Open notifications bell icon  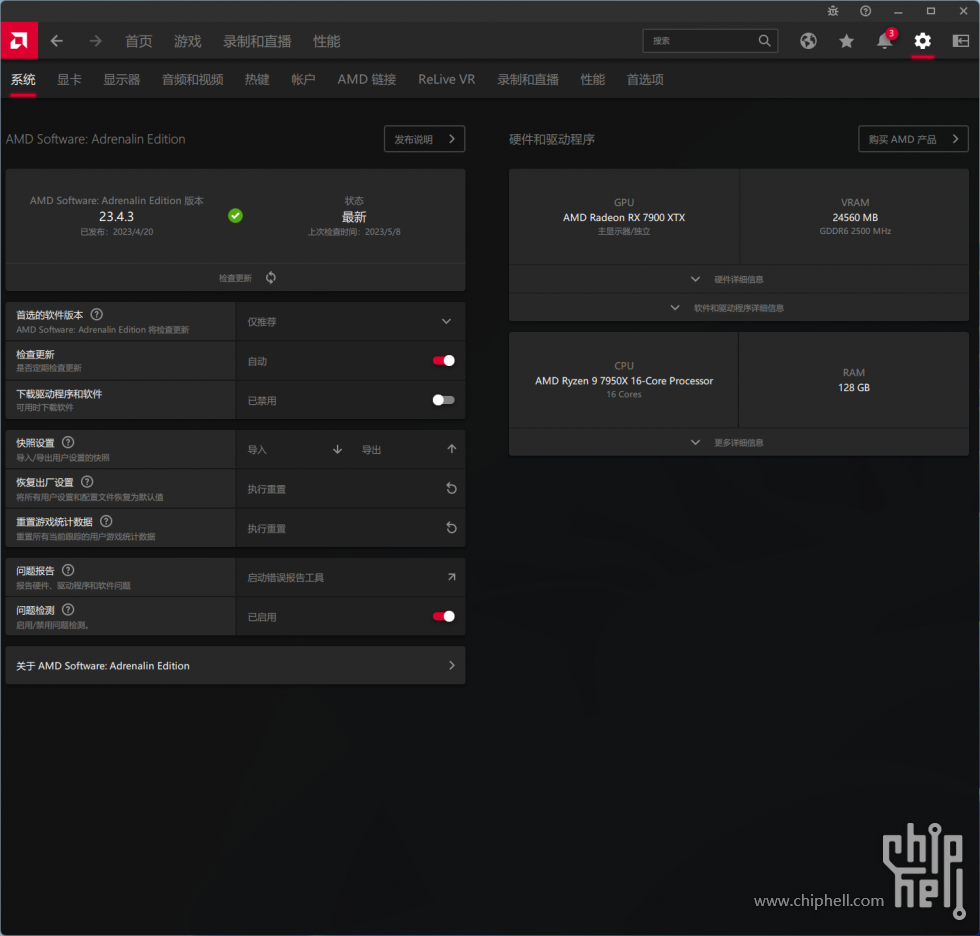pos(884,41)
